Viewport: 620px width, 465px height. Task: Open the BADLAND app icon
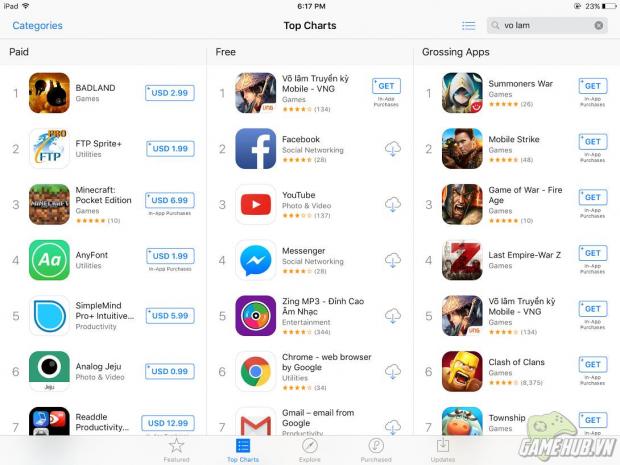coord(49,93)
